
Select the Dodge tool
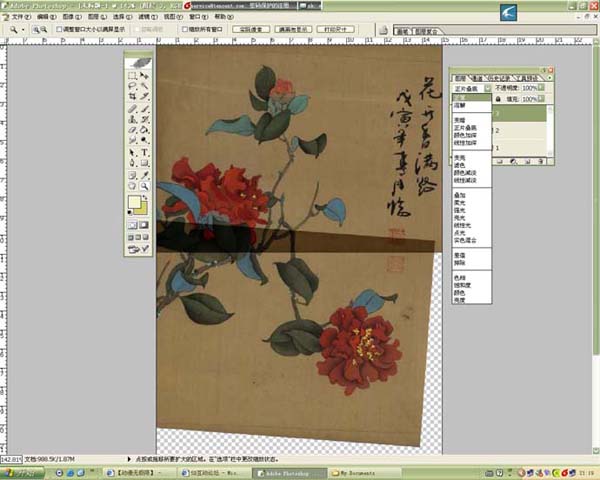[144, 140]
